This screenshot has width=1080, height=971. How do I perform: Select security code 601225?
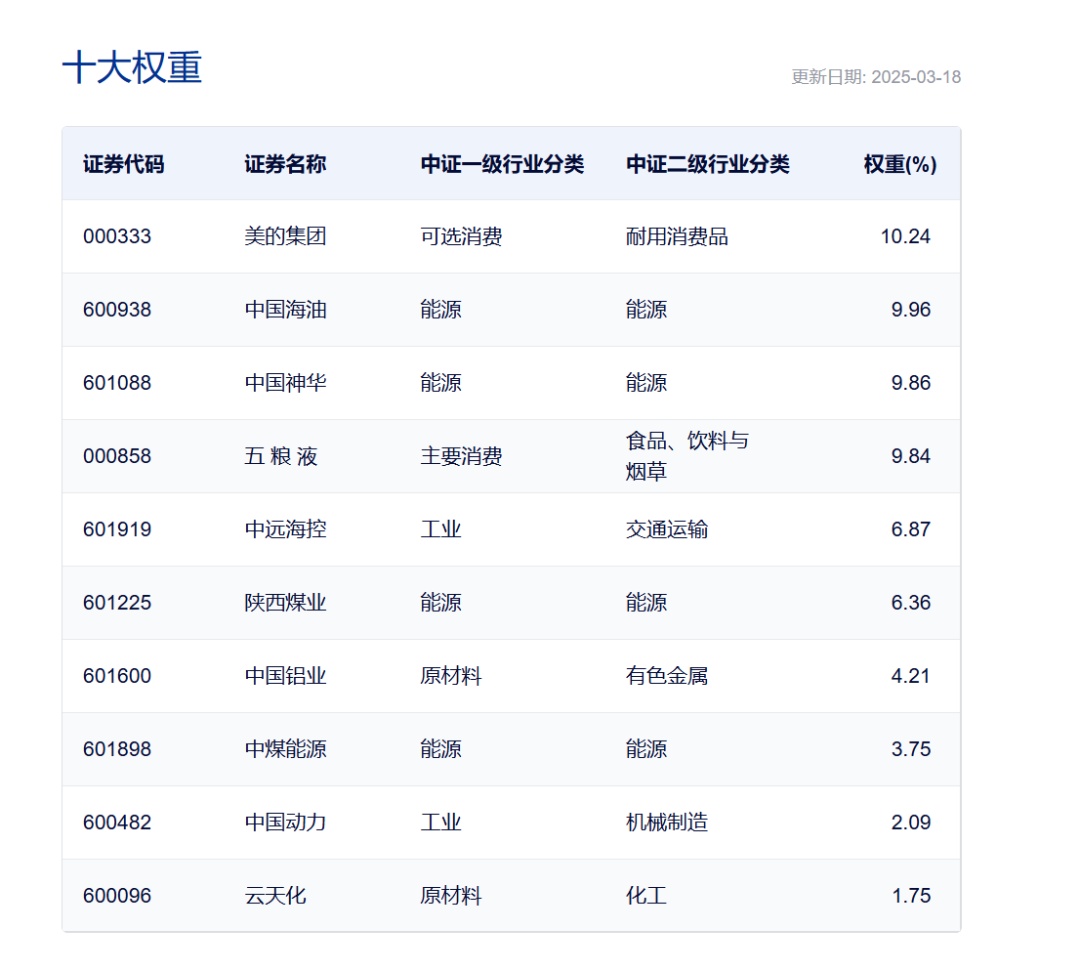117,603
